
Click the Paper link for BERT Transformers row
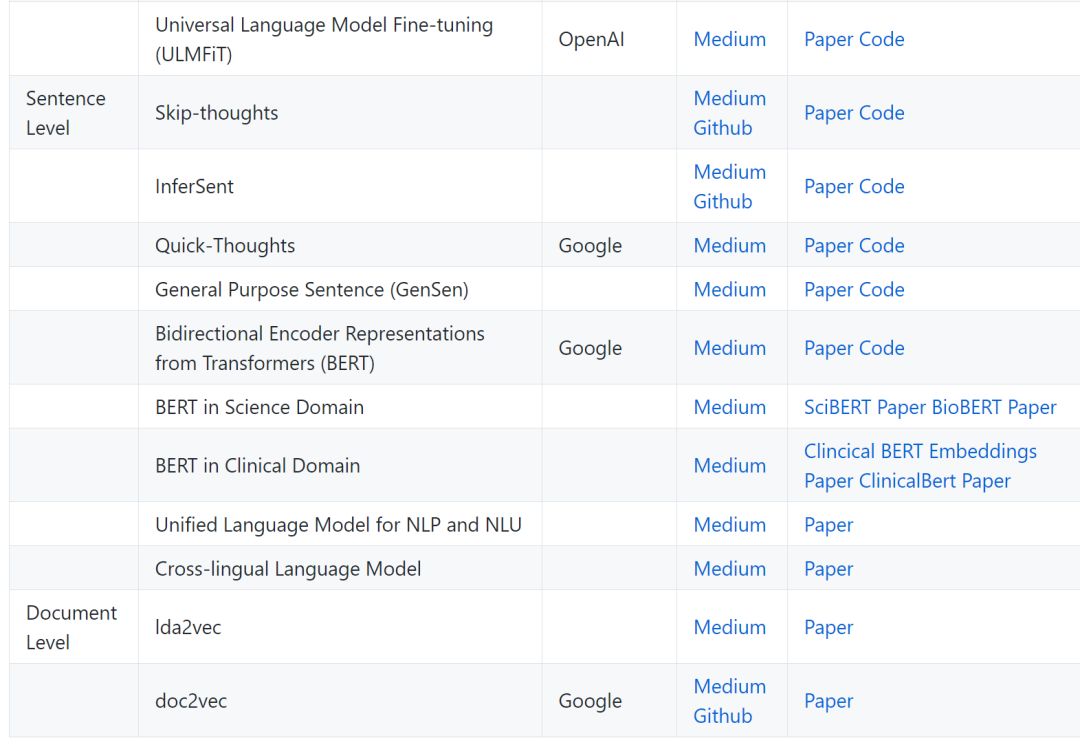[828, 348]
